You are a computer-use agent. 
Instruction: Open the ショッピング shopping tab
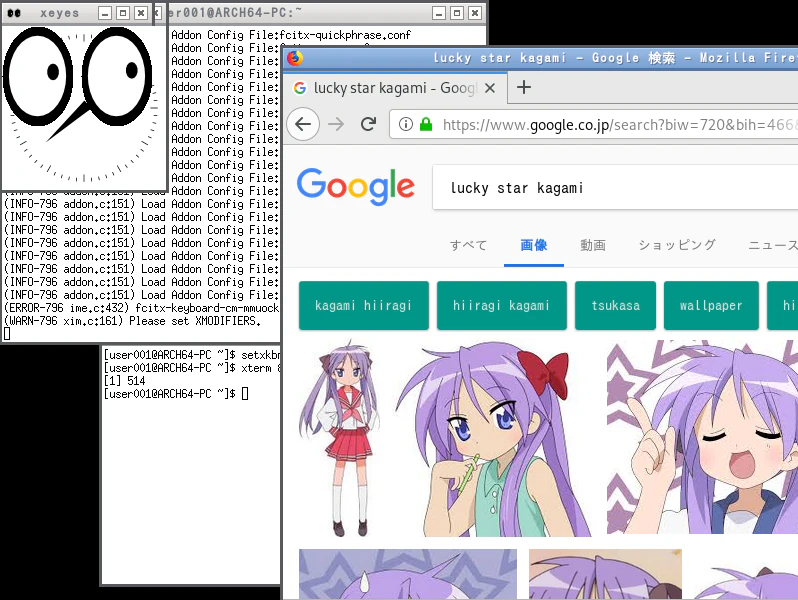click(x=677, y=245)
